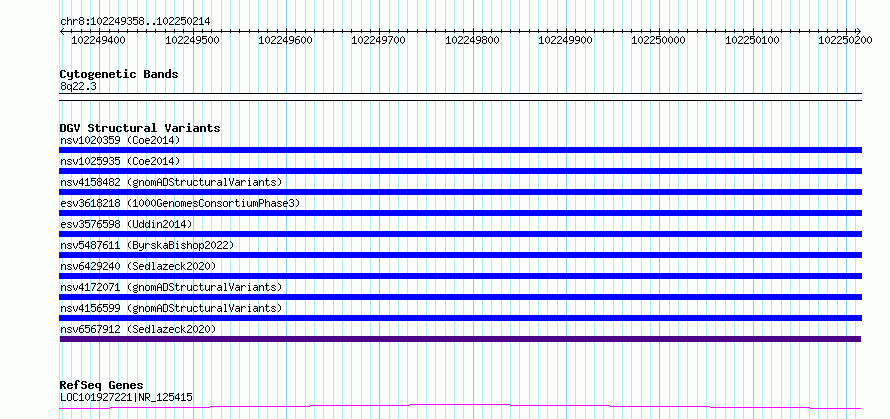Open esv3618218 1000 Genomes variant label
The width and height of the screenshot is (890, 419).
[x=180, y=203]
